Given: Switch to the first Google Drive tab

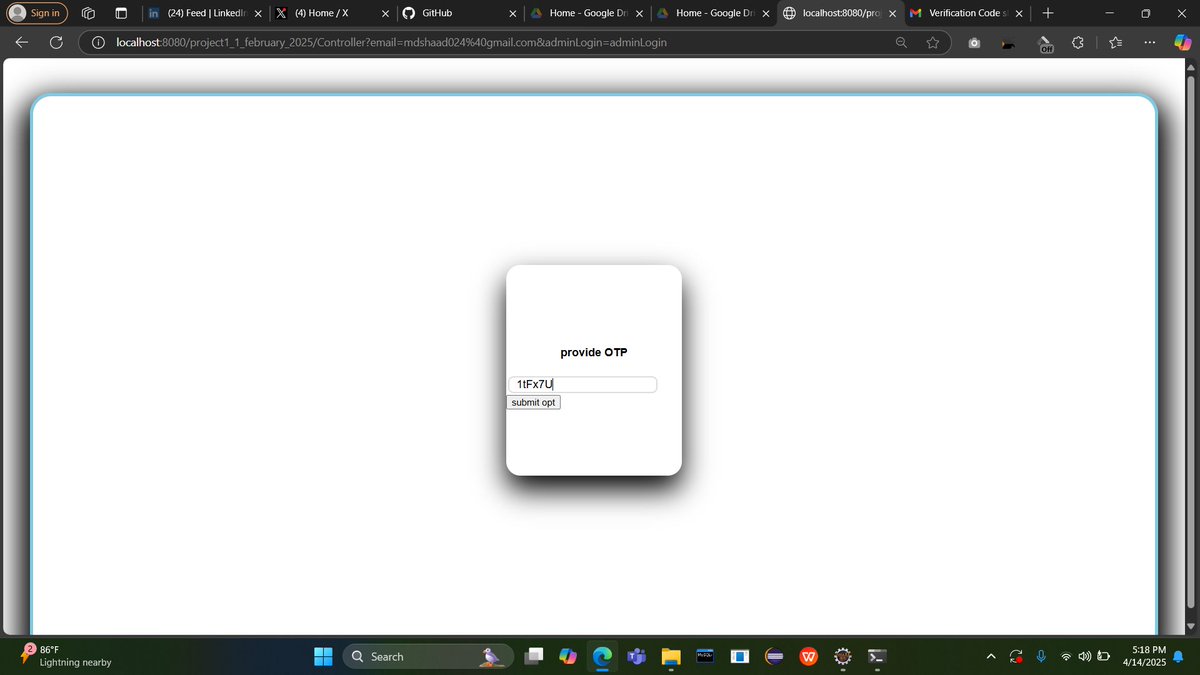Looking at the screenshot, I should [585, 13].
